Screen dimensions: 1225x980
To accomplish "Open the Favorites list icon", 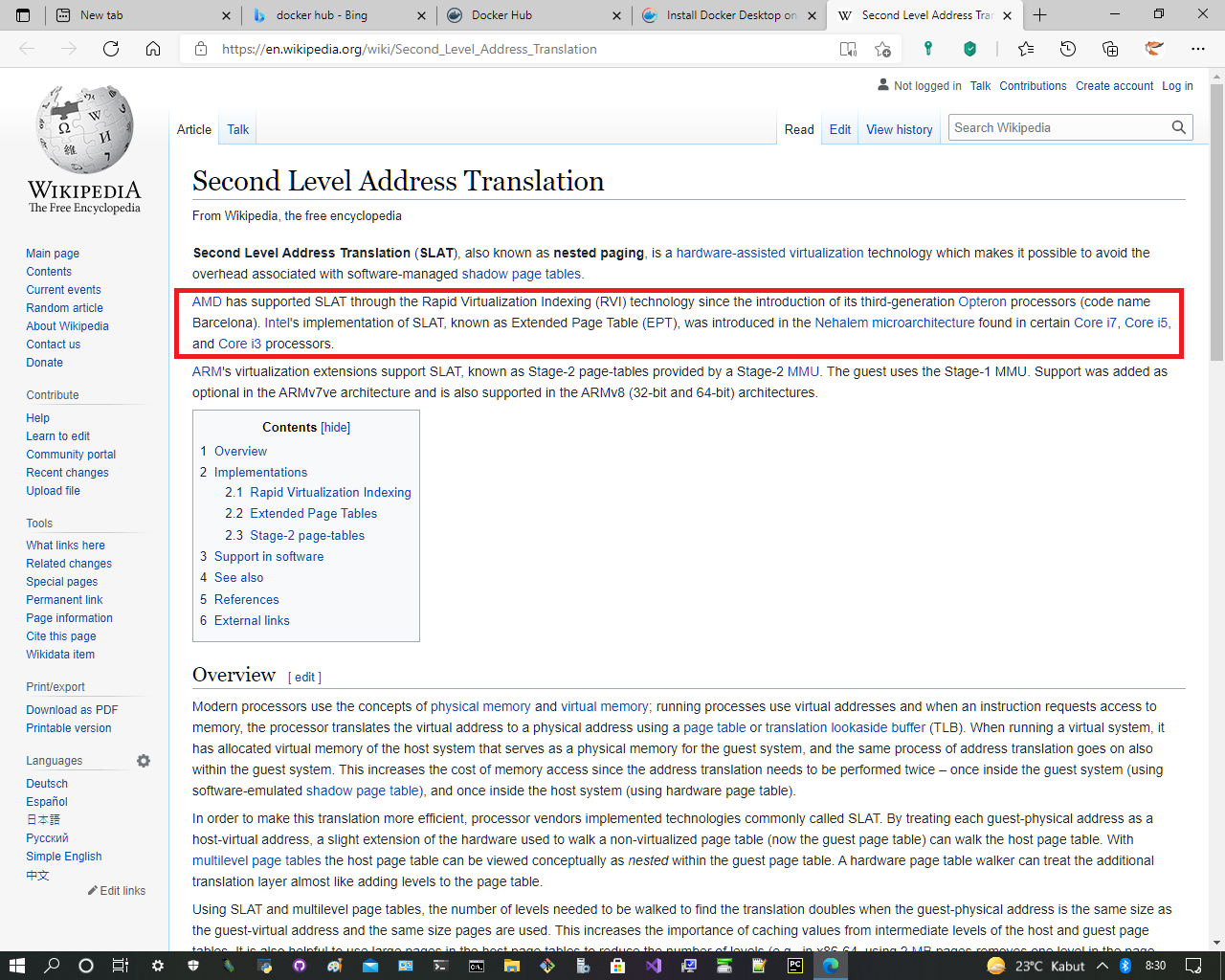I will tap(1026, 49).
